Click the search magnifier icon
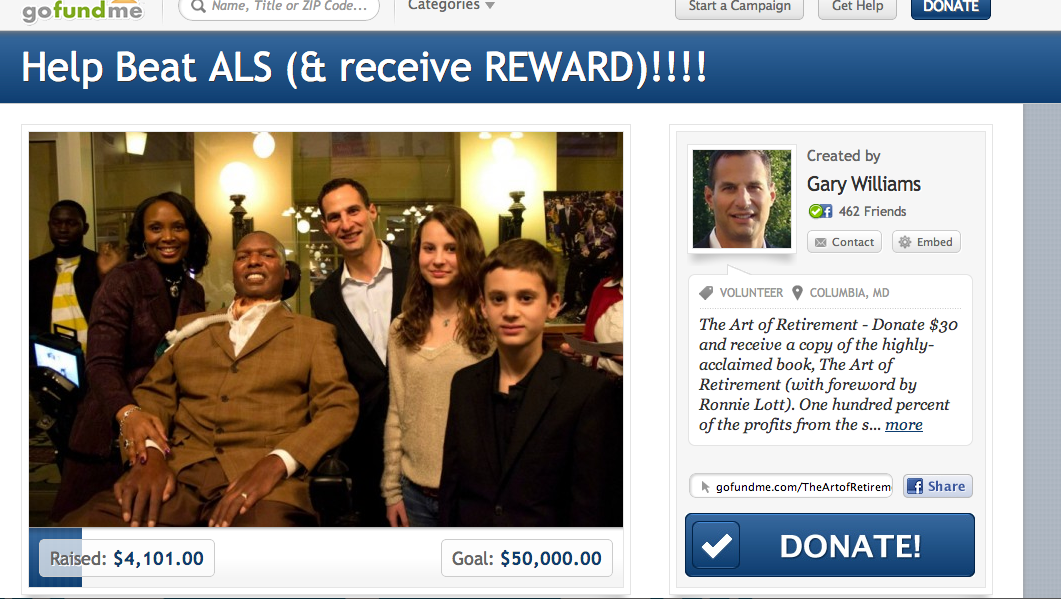This screenshot has width=1061, height=599. (x=198, y=7)
